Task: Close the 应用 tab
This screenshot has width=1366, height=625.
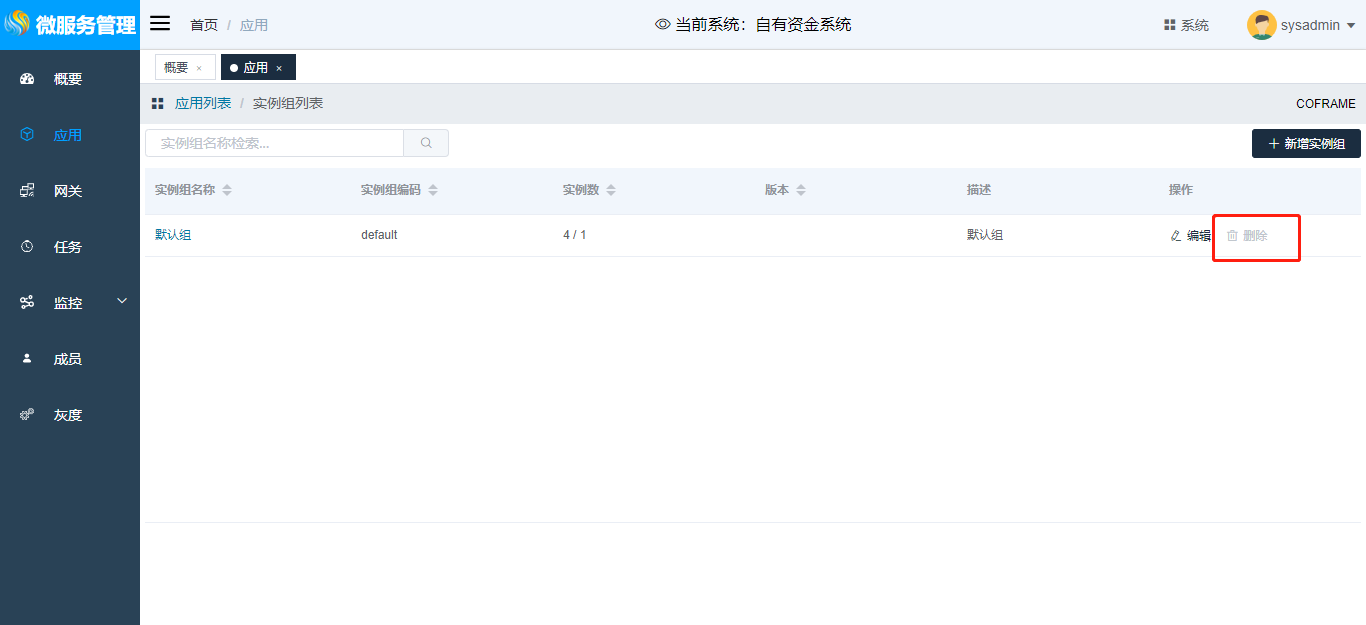Action: (x=279, y=68)
